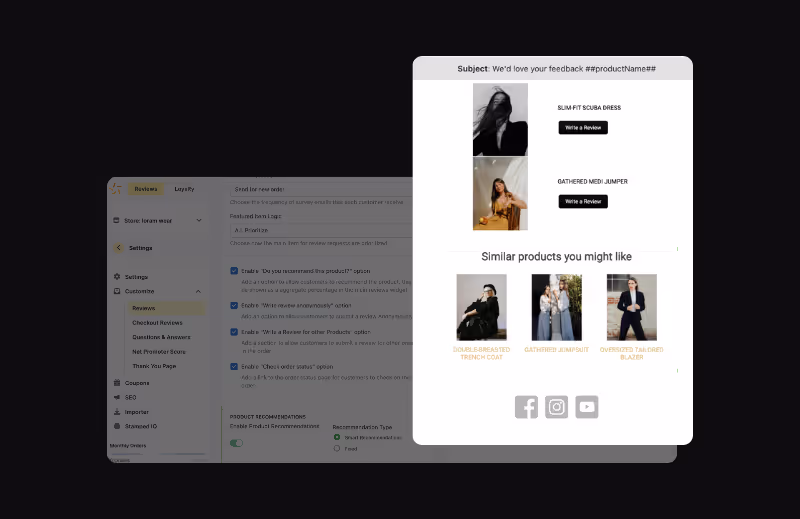Image resolution: width=800 pixels, height=519 pixels.
Task: Click Write a Review for Slim Fit Scuba Dress
Action: coord(583,128)
